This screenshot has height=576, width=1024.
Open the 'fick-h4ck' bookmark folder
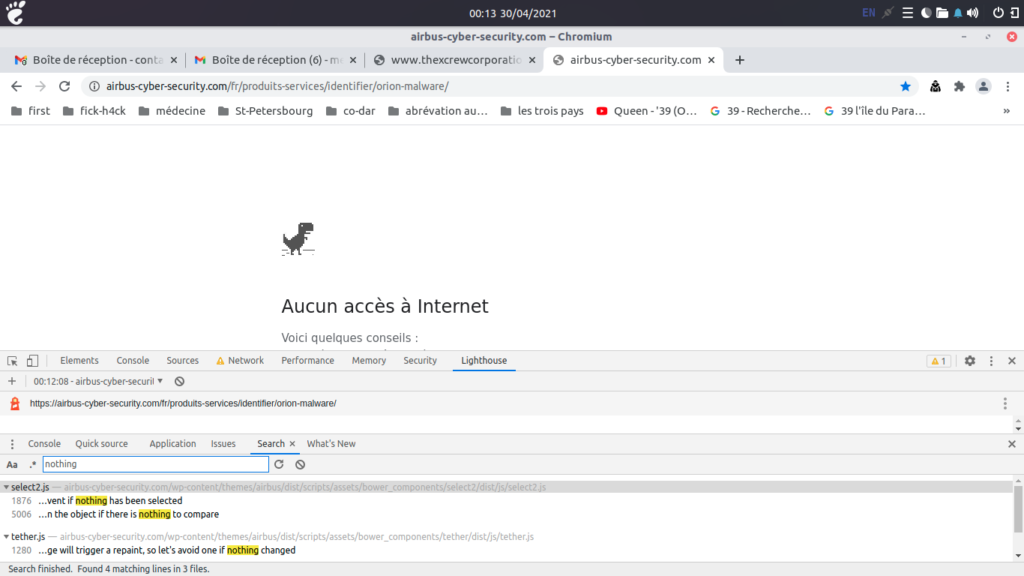pyautogui.click(x=94, y=111)
